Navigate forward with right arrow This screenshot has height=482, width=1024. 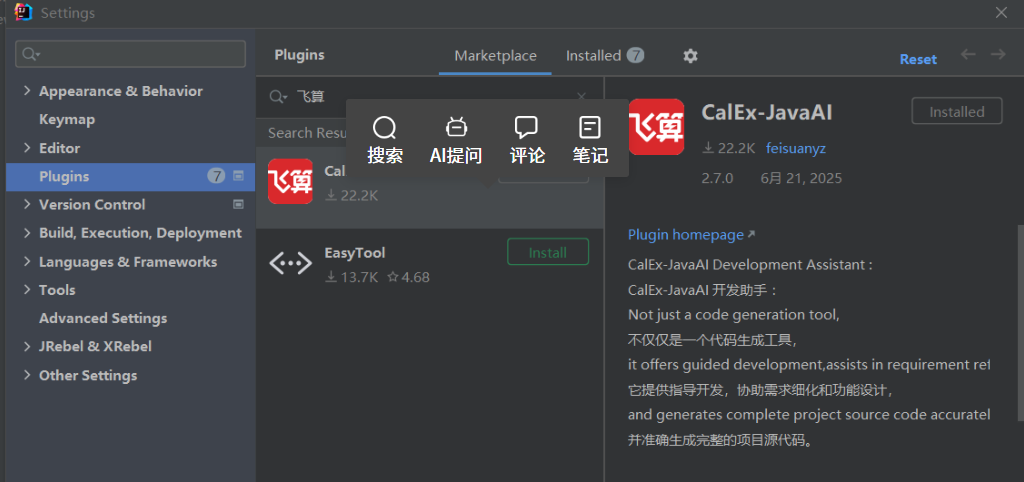998,54
